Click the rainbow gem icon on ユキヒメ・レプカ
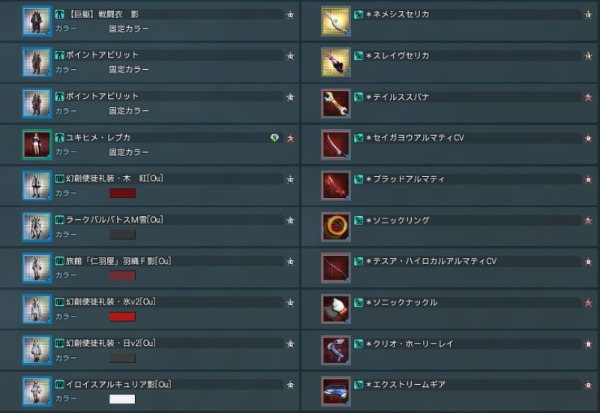The image size is (600, 413). pyautogui.click(x=274, y=137)
